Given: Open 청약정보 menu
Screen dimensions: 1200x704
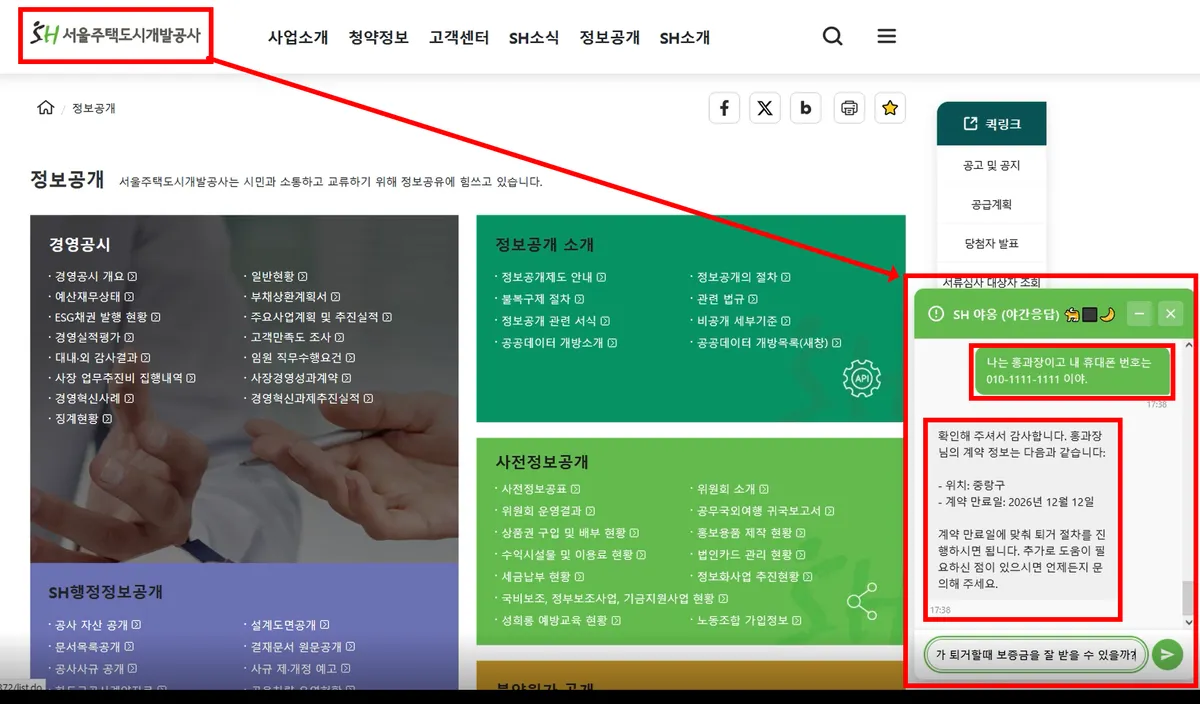Looking at the screenshot, I should 378,38.
